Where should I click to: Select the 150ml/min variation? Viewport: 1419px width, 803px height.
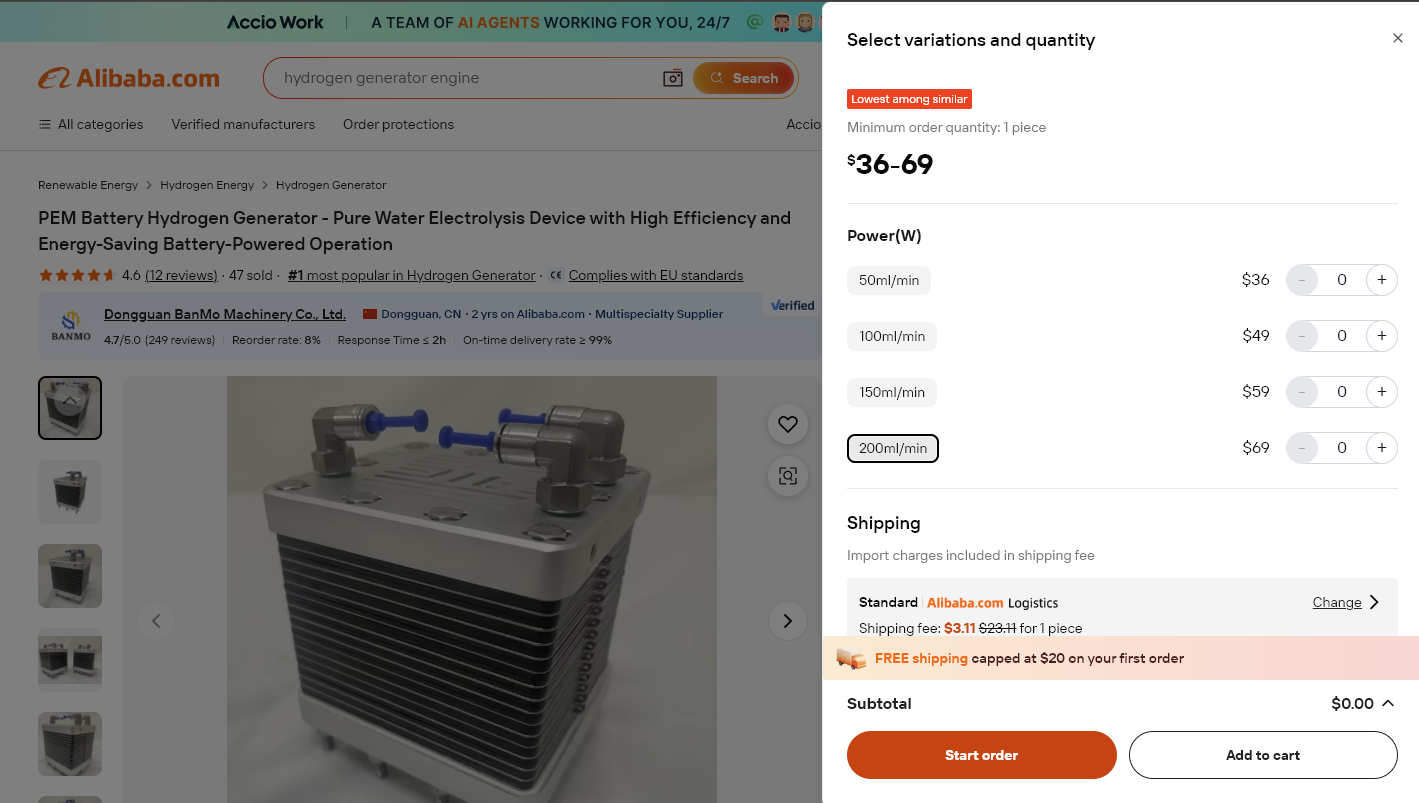pyautogui.click(x=891, y=392)
